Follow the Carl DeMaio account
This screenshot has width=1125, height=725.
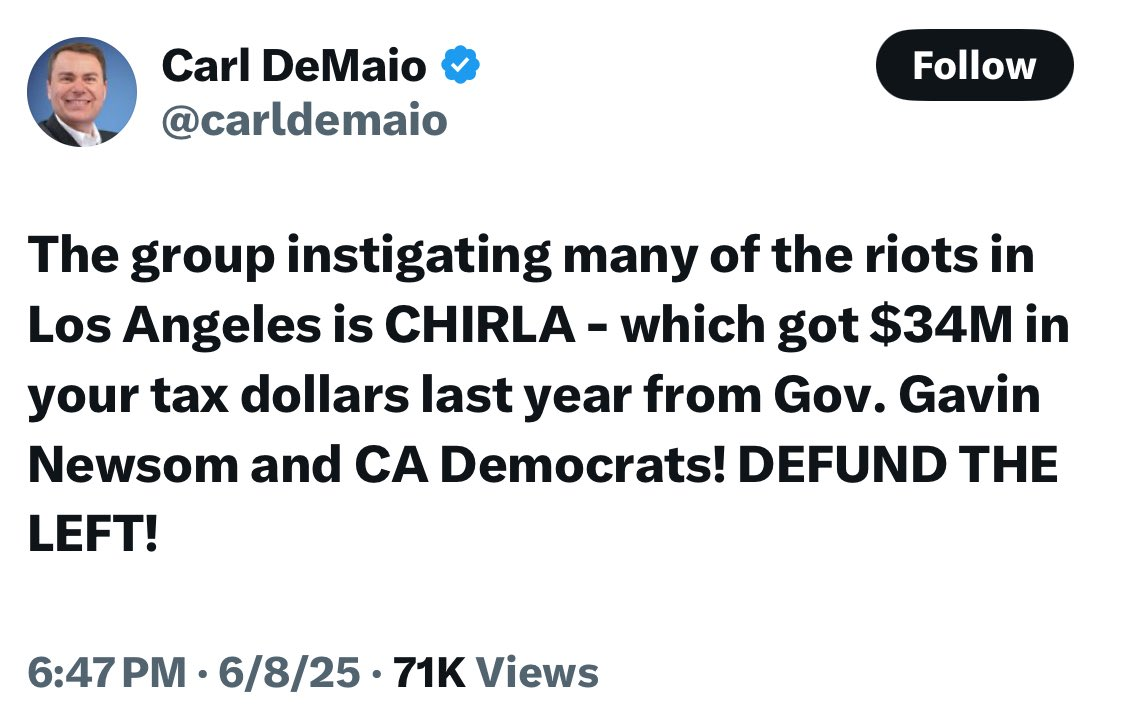click(x=974, y=66)
